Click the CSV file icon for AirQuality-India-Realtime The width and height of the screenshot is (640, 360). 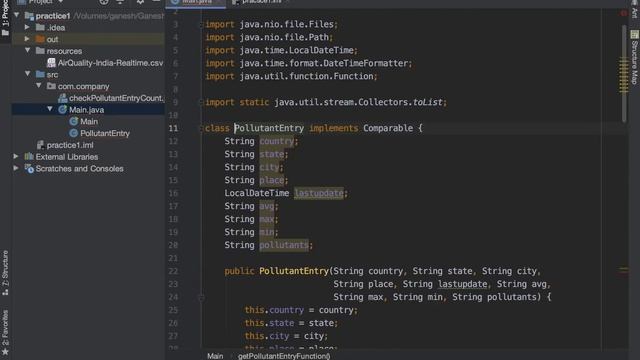[51, 63]
